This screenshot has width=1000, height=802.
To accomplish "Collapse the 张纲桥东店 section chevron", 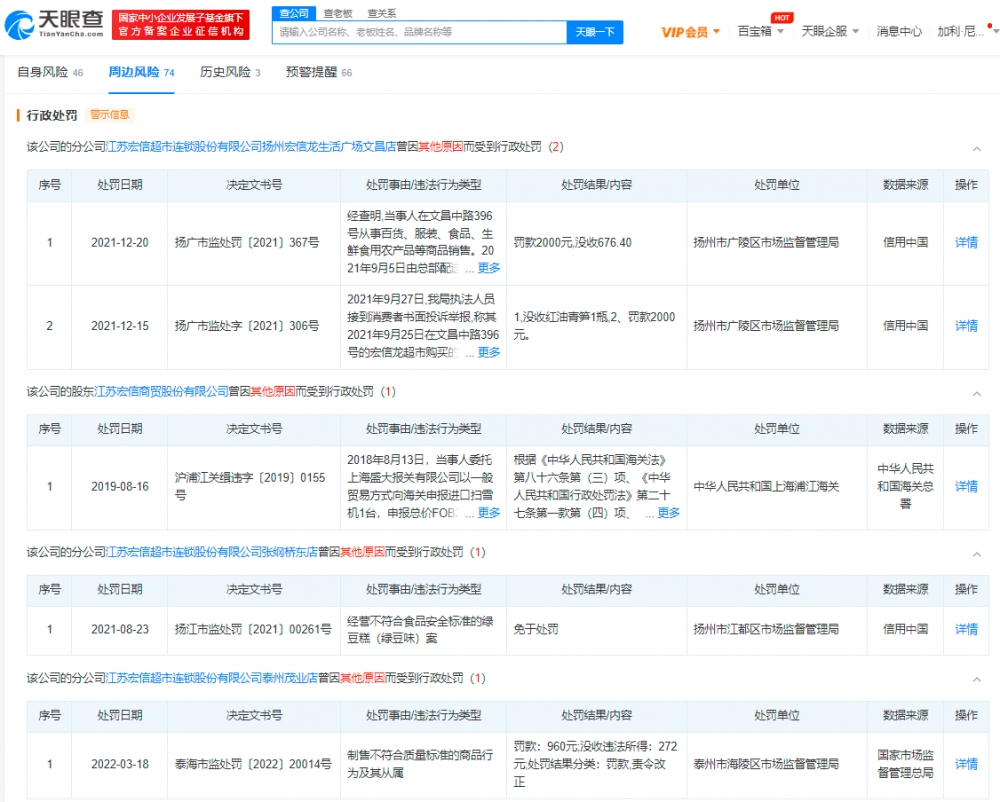I will (976, 554).
